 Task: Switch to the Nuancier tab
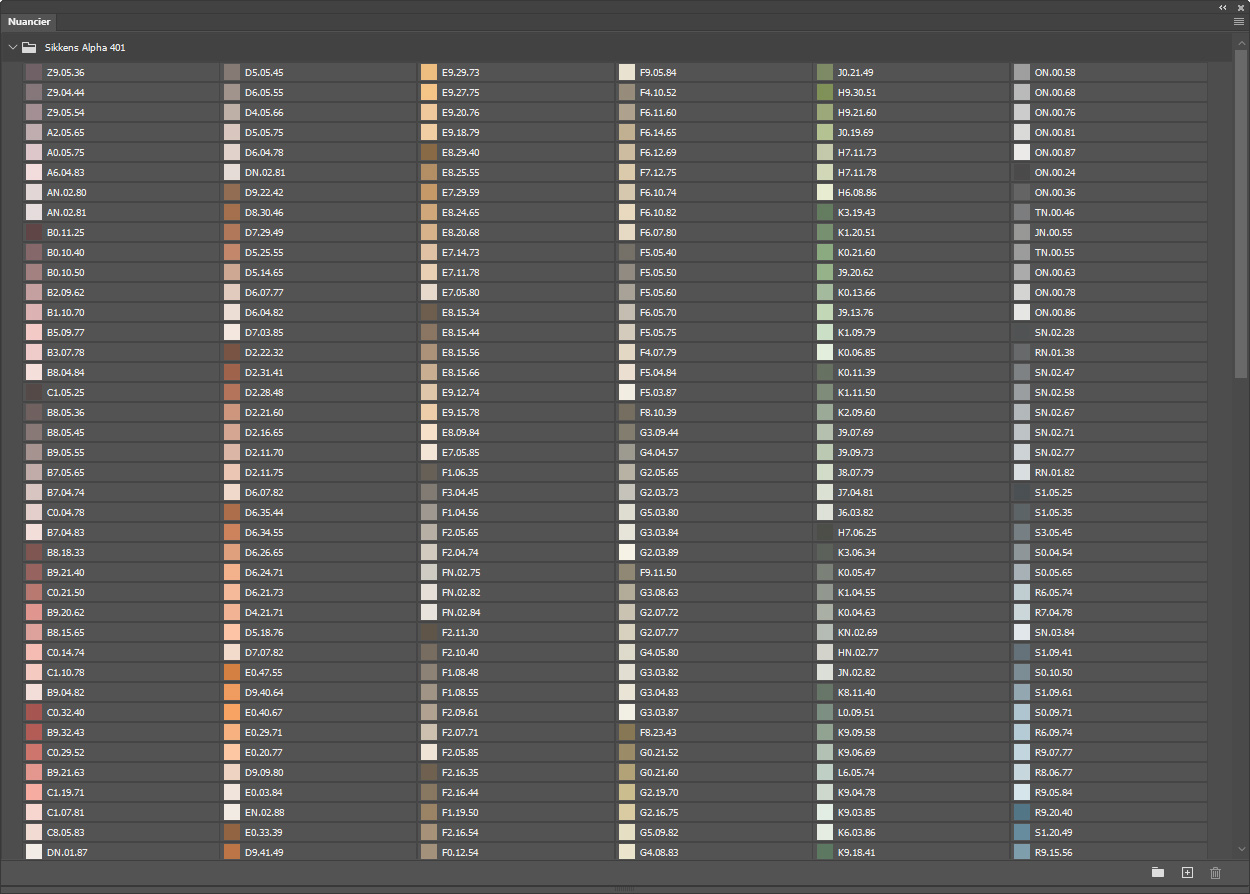[29, 21]
